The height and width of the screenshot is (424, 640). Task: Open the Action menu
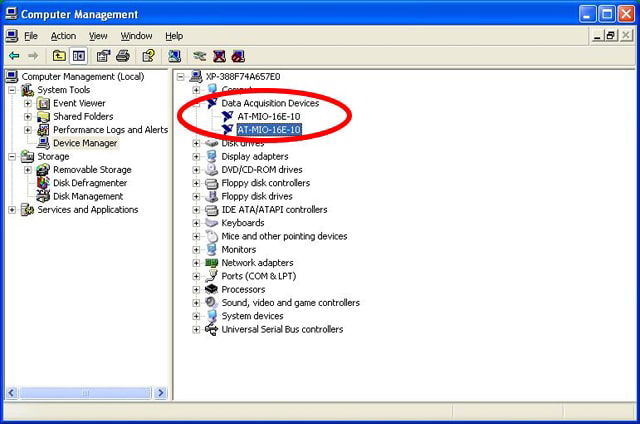point(63,36)
